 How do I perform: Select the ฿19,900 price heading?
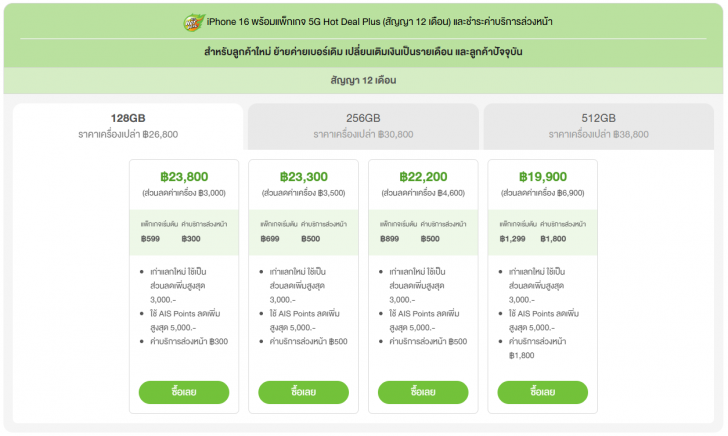543,175
